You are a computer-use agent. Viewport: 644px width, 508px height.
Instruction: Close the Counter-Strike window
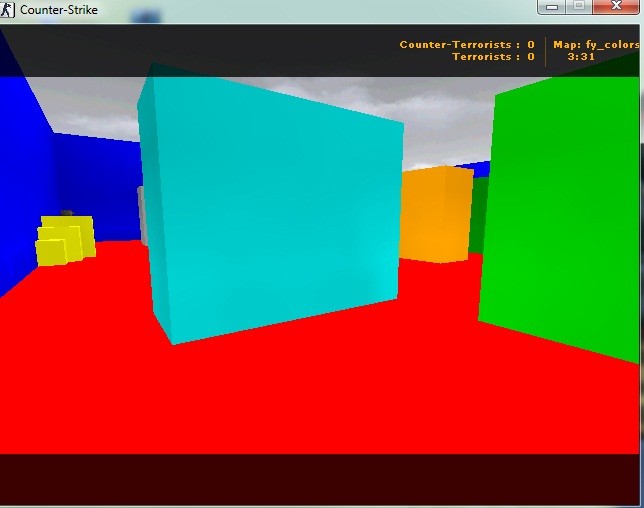pyautogui.click(x=616, y=7)
